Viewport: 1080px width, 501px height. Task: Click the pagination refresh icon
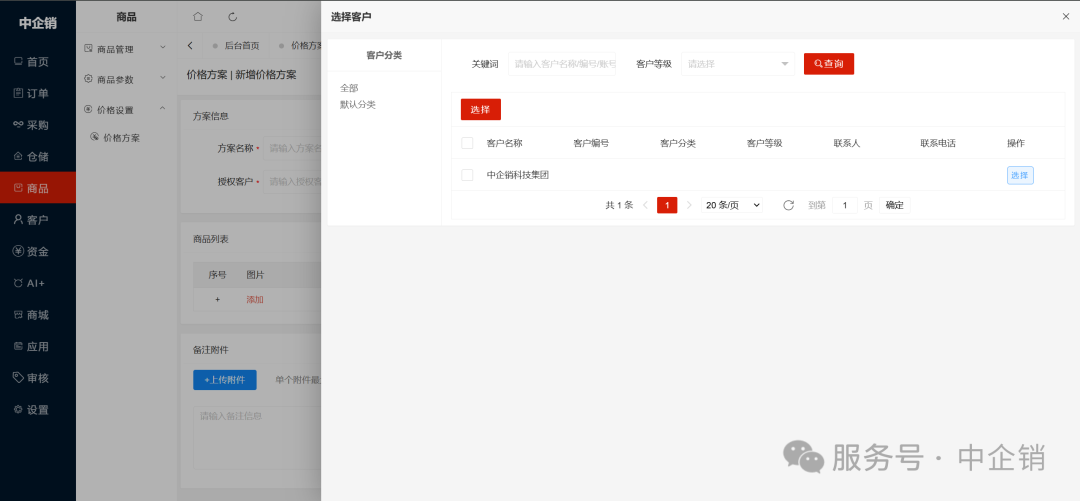click(788, 205)
